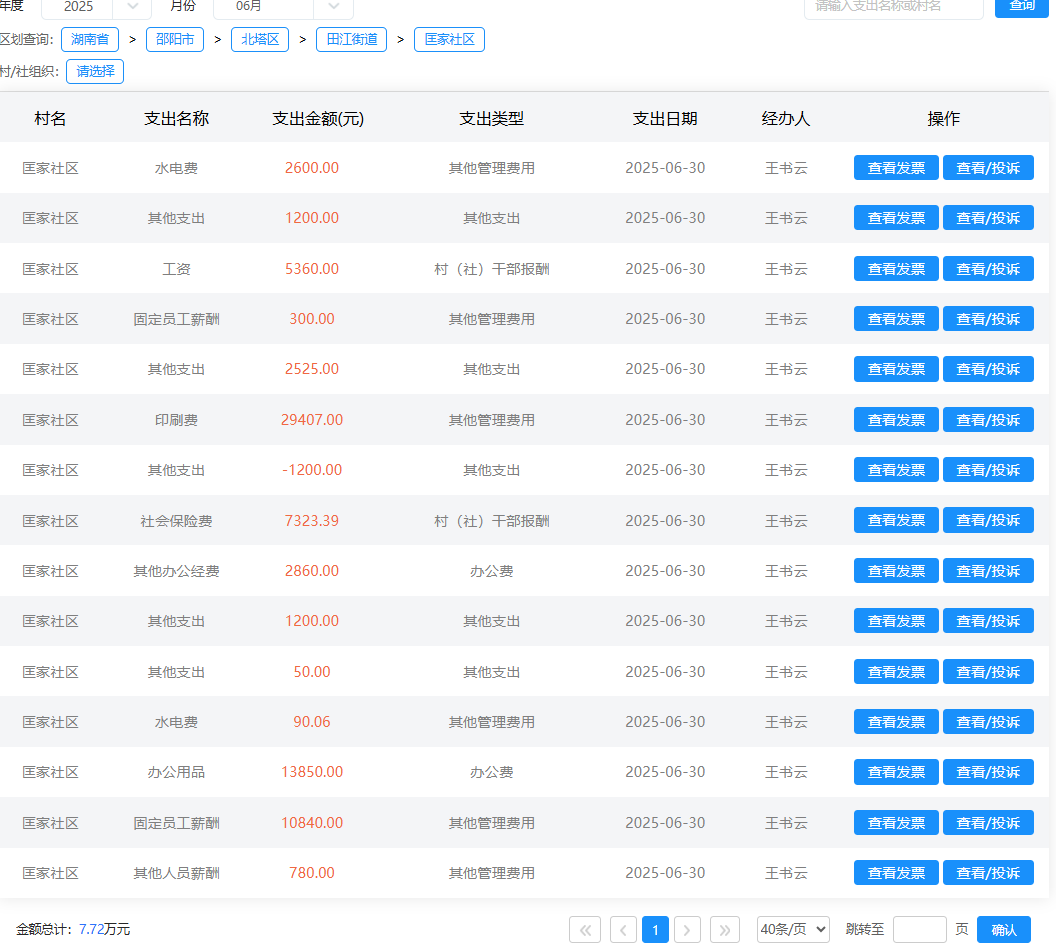This screenshot has height=945, width=1056.
Task: Click the 支出类型 column header
Action: (x=491, y=119)
